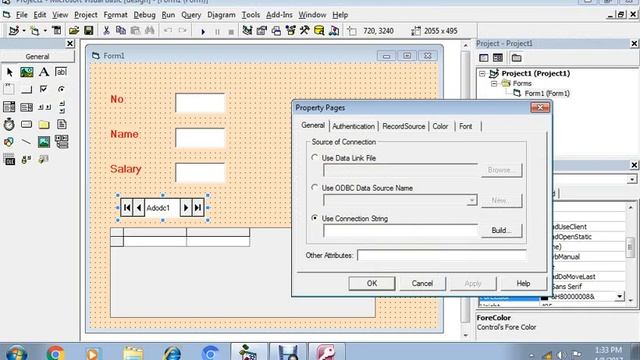Click View Object icon in Project panel
The image size is (640, 360).
pyautogui.click(x=498, y=58)
